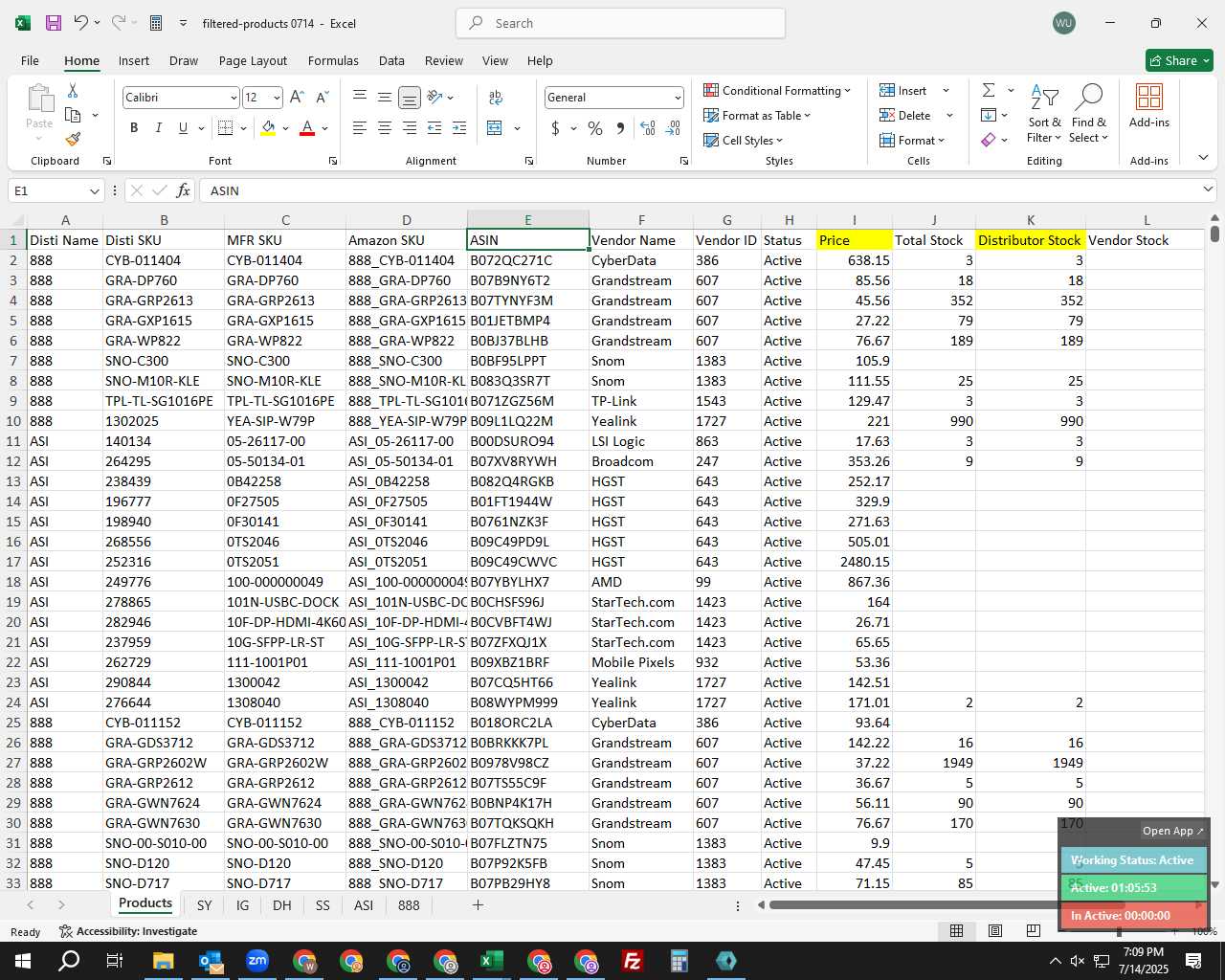The height and width of the screenshot is (980, 1225).
Task: Toggle Bold formatting
Action: pos(134,128)
